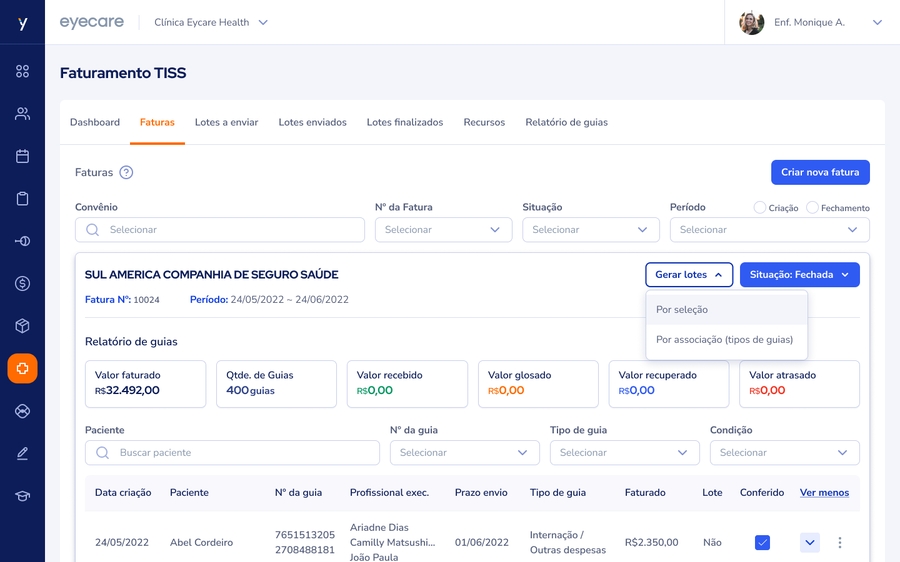This screenshot has width=900, height=562.
Task: Uncheck Conferido checkbox for Abel Cordeiro
Action: (x=762, y=543)
